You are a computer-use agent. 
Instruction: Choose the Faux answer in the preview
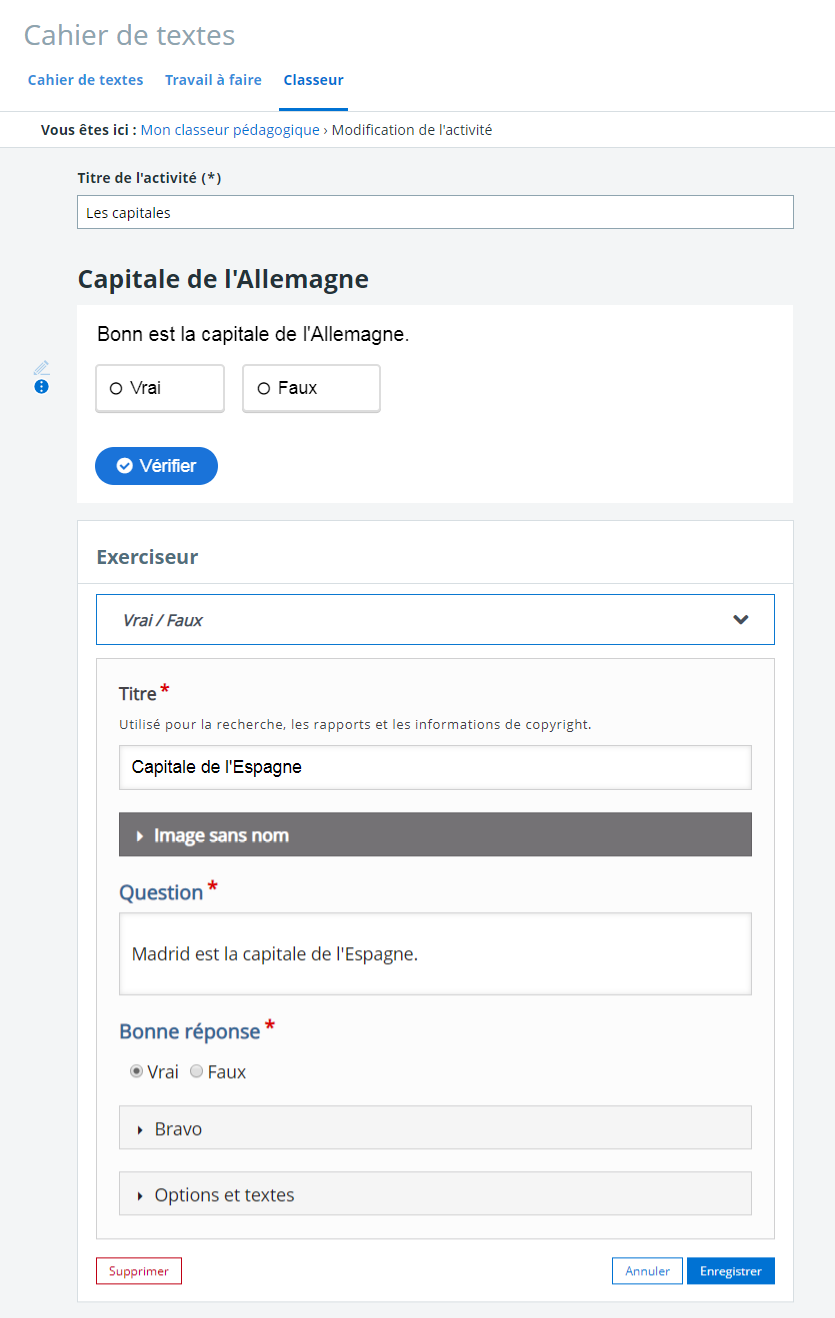click(x=311, y=388)
